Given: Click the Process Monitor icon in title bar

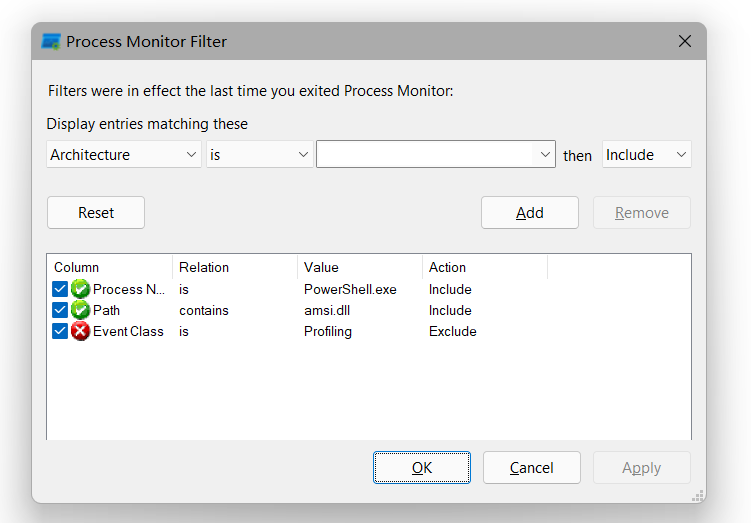Looking at the screenshot, I should 51,42.
